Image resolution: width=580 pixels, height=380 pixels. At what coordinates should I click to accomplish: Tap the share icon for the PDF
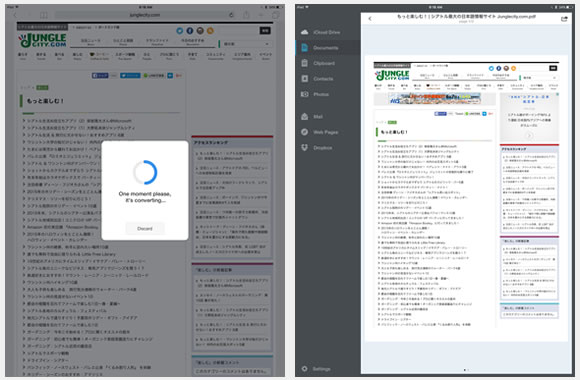(564, 19)
